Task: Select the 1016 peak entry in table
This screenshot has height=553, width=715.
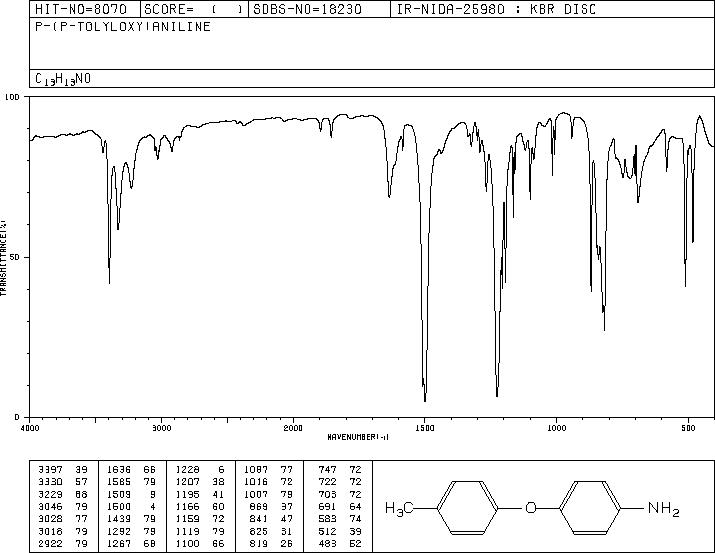Action: 269,482
